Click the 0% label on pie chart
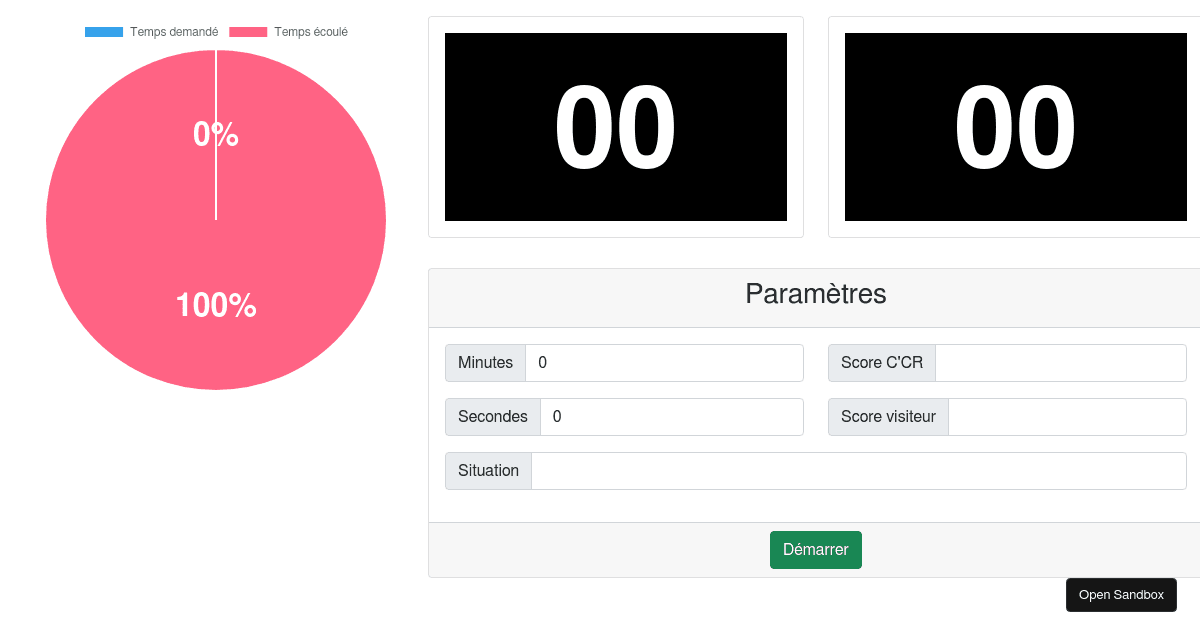 point(216,134)
